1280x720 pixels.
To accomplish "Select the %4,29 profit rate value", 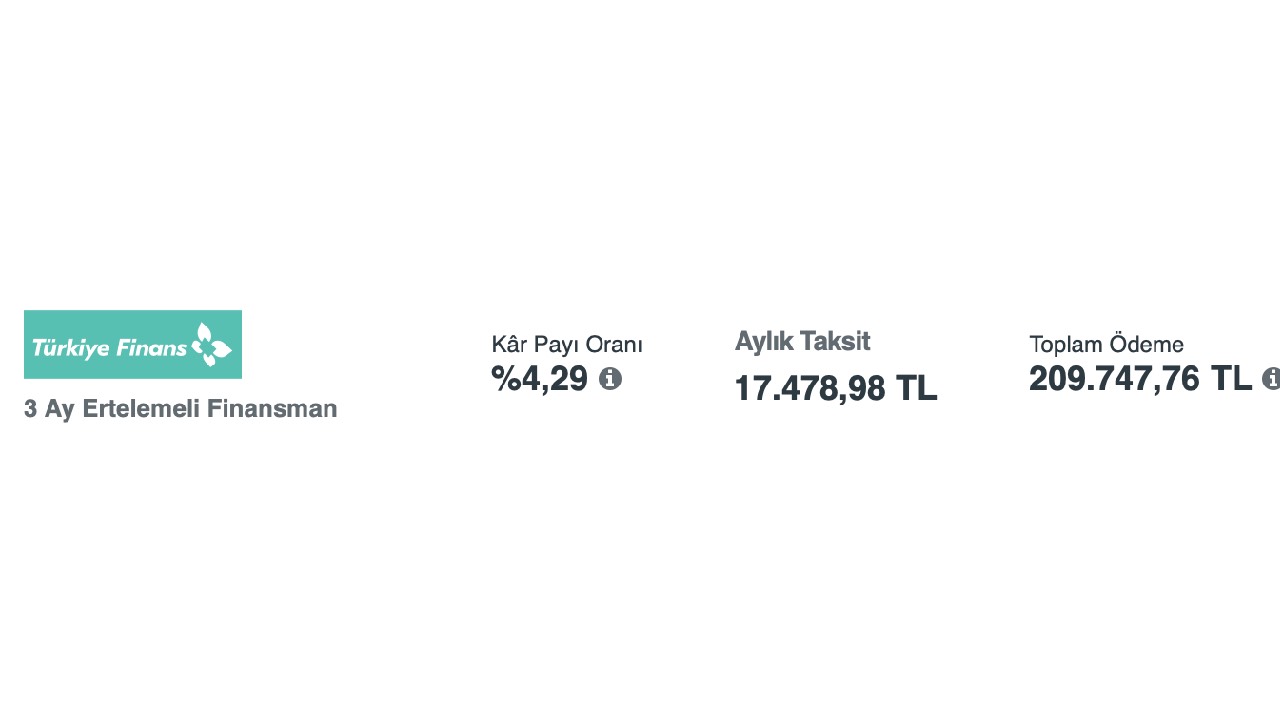I will click(x=540, y=379).
